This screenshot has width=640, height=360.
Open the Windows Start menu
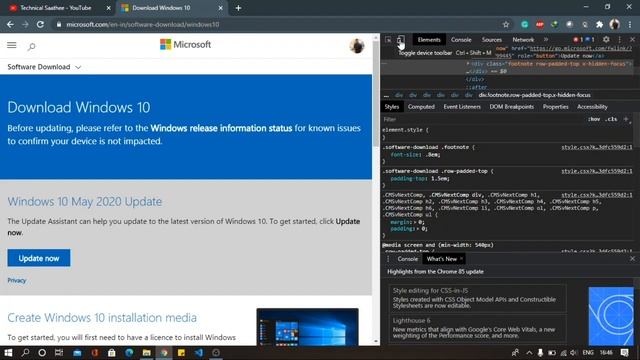tap(8, 353)
